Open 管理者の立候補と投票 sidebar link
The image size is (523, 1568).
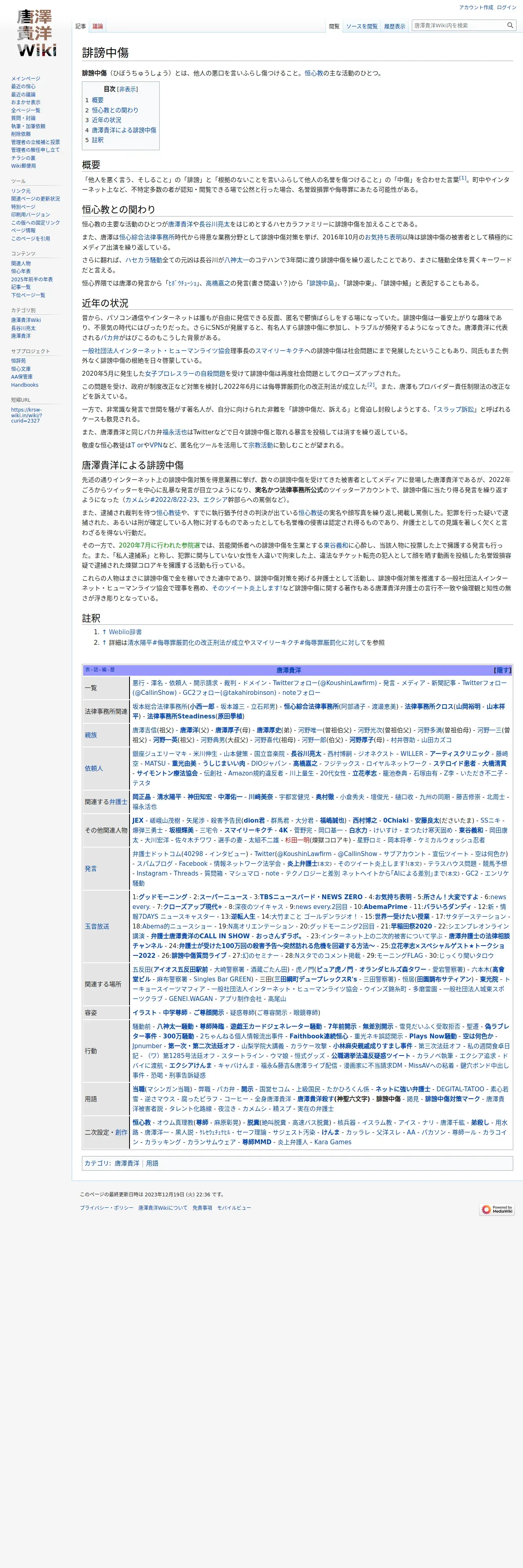point(35,142)
